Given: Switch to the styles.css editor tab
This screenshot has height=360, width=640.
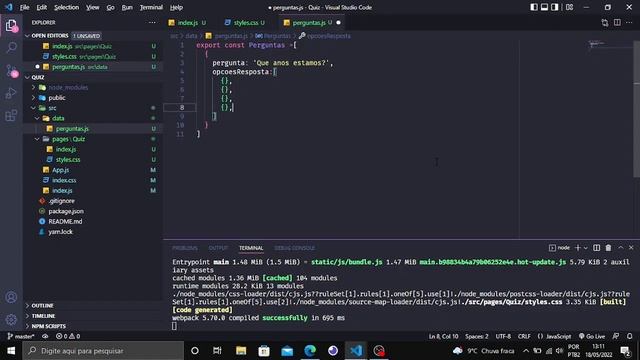Looking at the screenshot, I should click(x=246, y=22).
